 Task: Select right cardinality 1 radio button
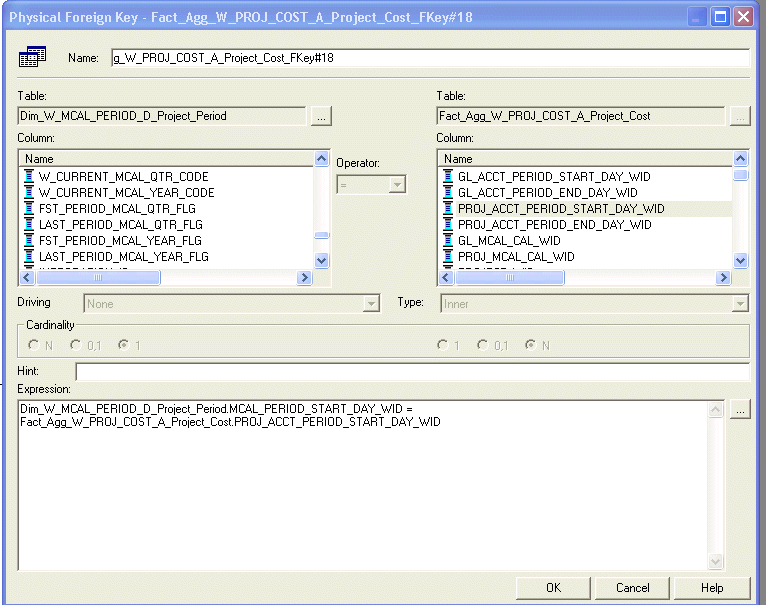click(x=443, y=345)
